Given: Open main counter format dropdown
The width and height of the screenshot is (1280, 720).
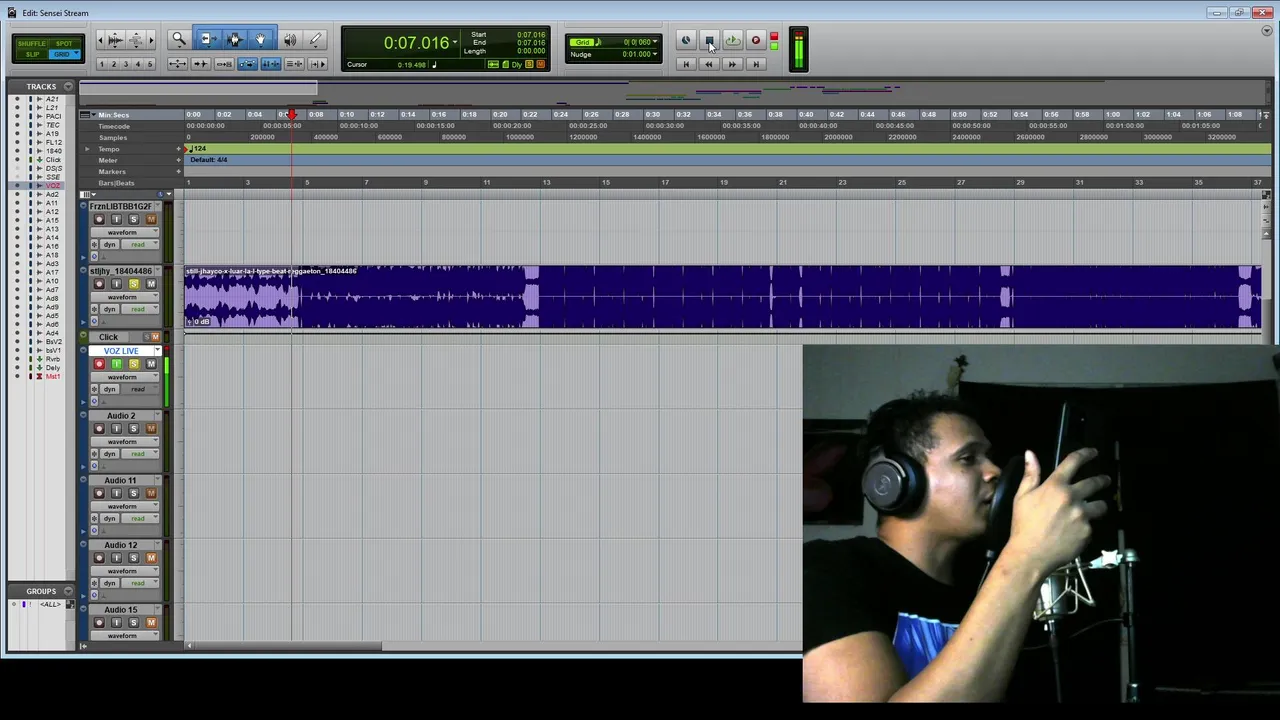Looking at the screenshot, I should pos(455,42).
